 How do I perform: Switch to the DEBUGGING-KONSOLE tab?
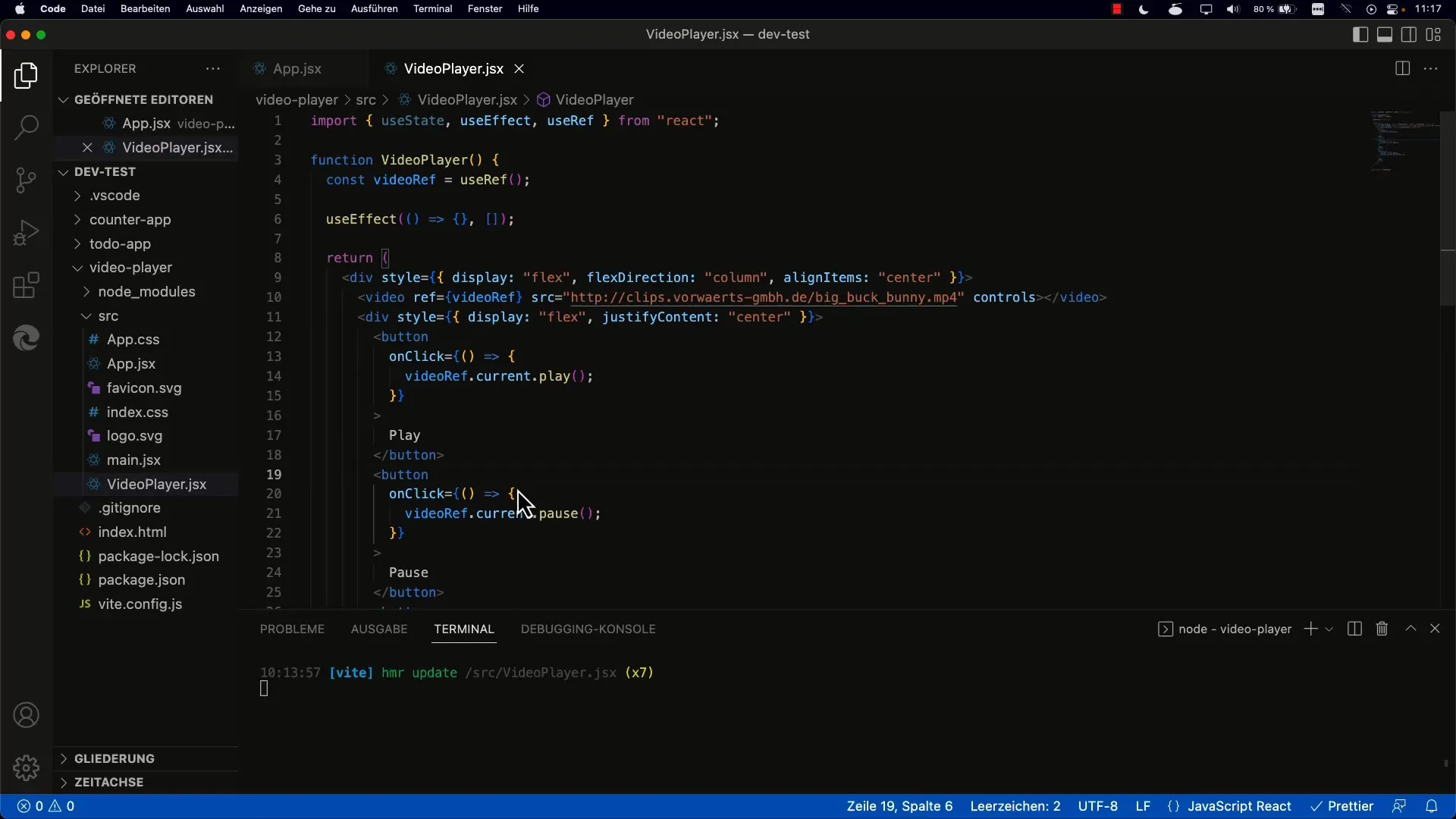point(588,629)
